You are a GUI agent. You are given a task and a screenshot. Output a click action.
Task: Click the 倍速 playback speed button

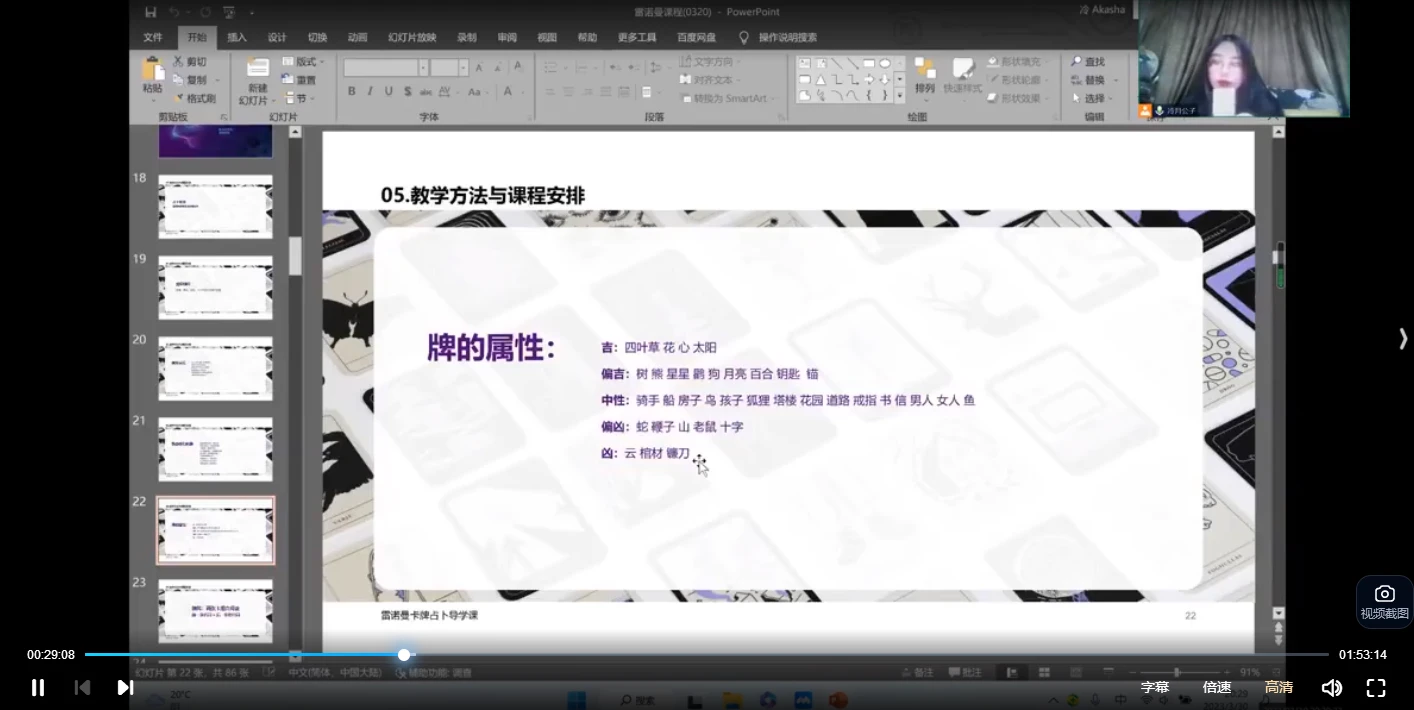(x=1216, y=687)
